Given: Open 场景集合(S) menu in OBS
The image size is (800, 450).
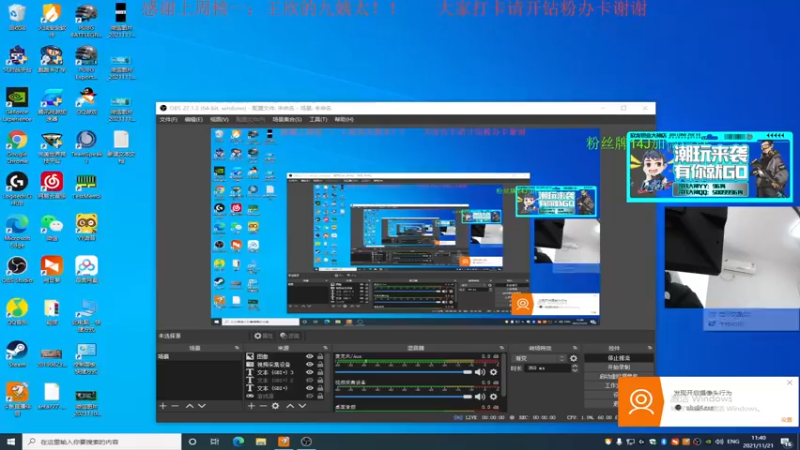Looking at the screenshot, I should tap(287, 119).
